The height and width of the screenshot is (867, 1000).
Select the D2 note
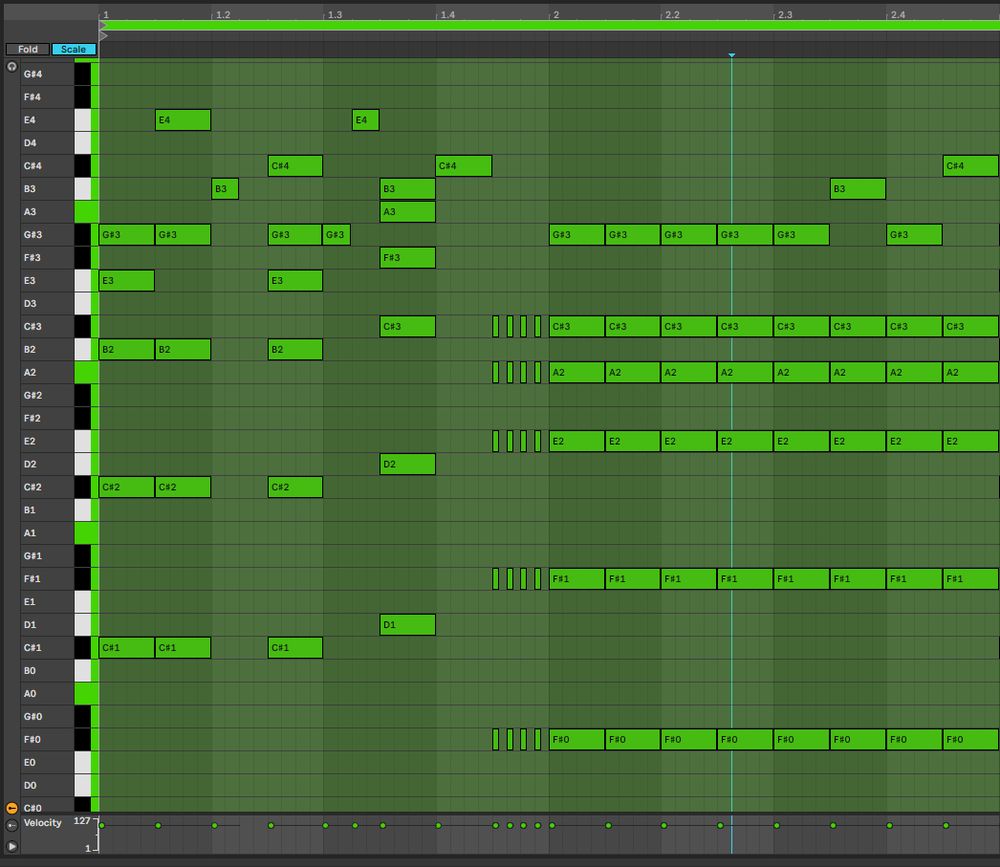pos(408,464)
